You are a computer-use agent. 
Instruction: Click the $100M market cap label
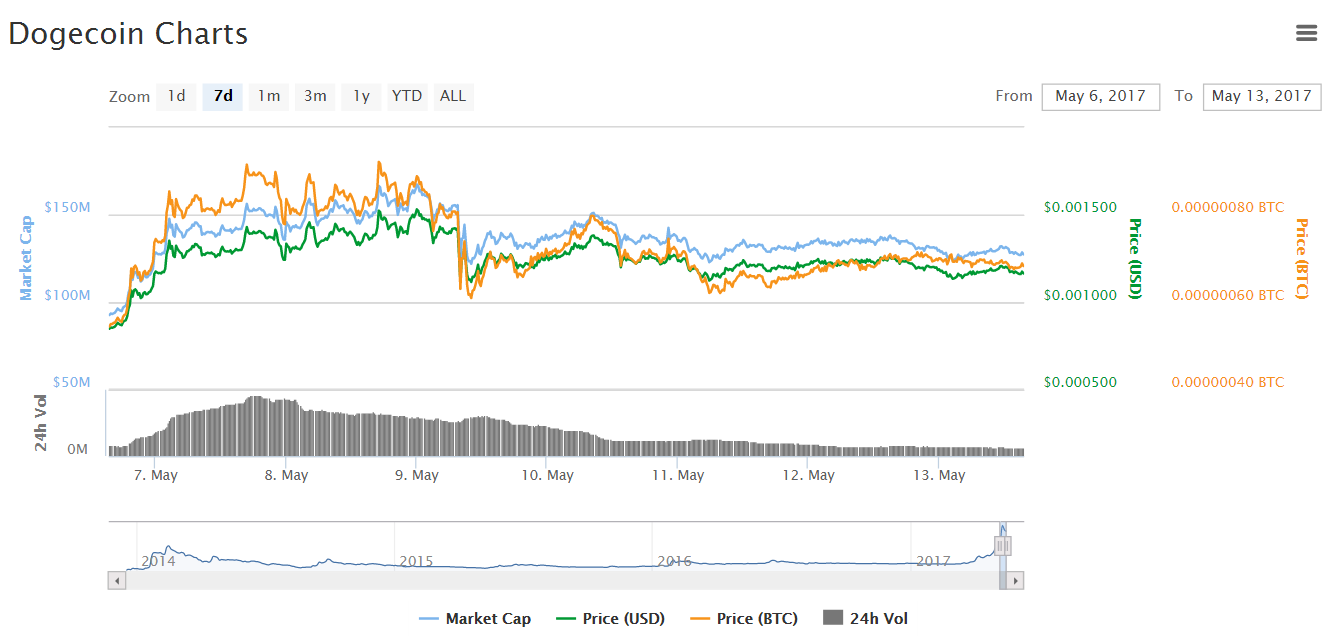68,295
